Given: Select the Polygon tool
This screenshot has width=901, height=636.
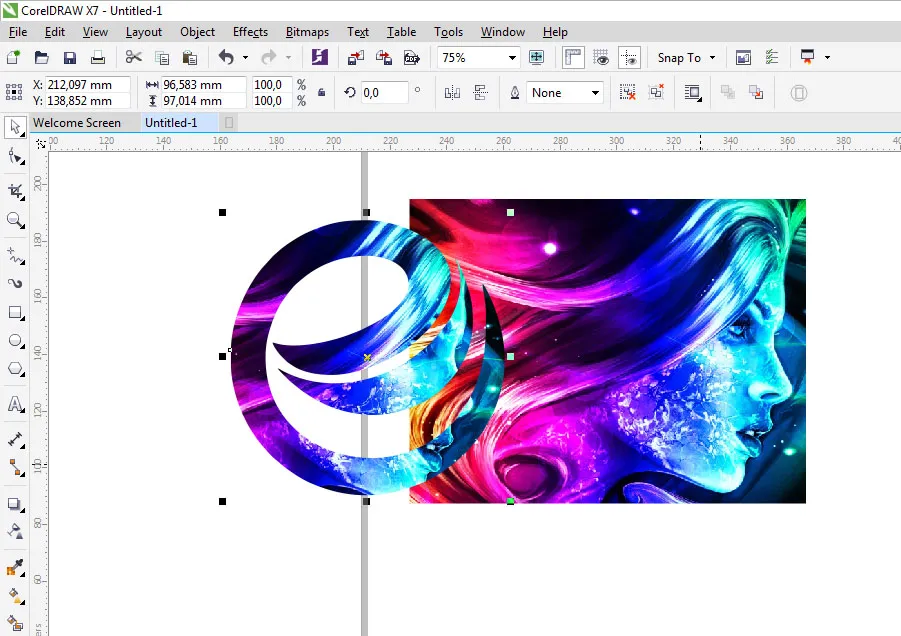Looking at the screenshot, I should pos(15,369).
